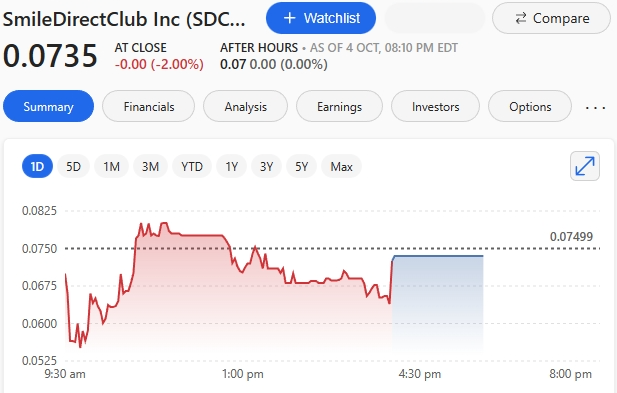Image resolution: width=617 pixels, height=393 pixels.
Task: Select the 5D chart range
Action: click(x=73, y=166)
